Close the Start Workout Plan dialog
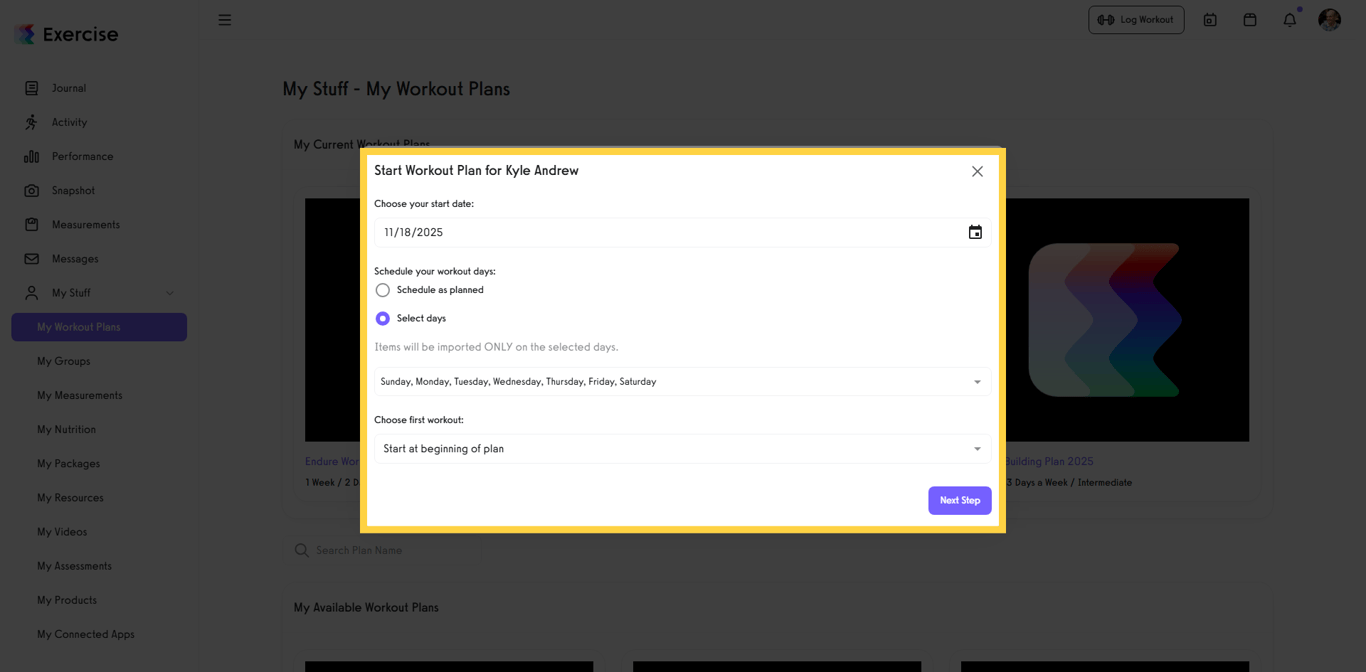This screenshot has width=1366, height=672. click(977, 172)
